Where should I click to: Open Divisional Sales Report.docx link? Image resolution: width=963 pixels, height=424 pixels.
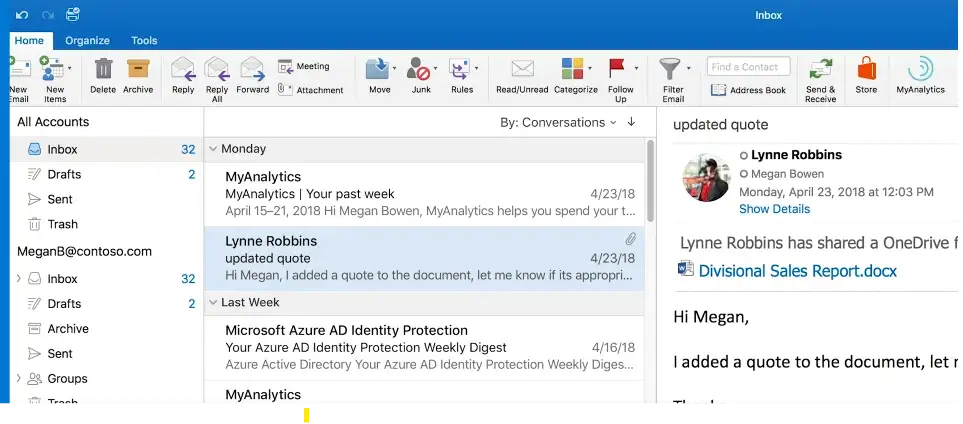tap(797, 271)
